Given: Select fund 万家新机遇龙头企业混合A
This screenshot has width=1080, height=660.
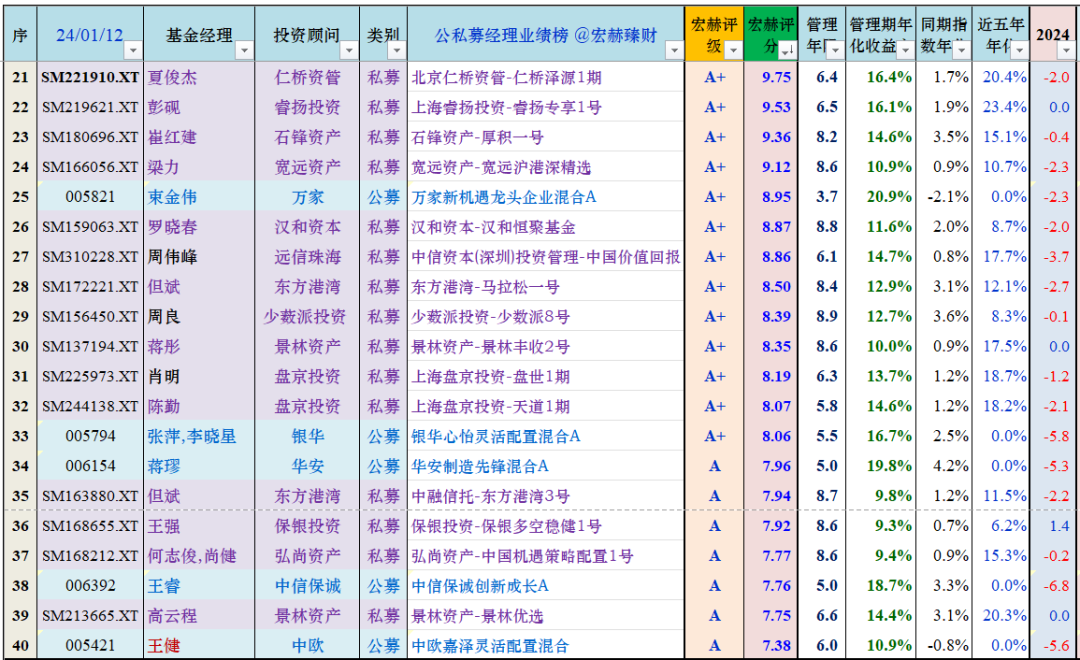Looking at the screenshot, I should pyautogui.click(x=503, y=197).
